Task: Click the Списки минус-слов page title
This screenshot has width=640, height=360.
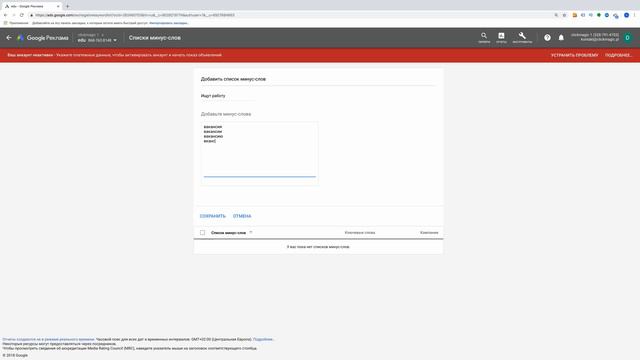Action: pyautogui.click(x=155, y=38)
